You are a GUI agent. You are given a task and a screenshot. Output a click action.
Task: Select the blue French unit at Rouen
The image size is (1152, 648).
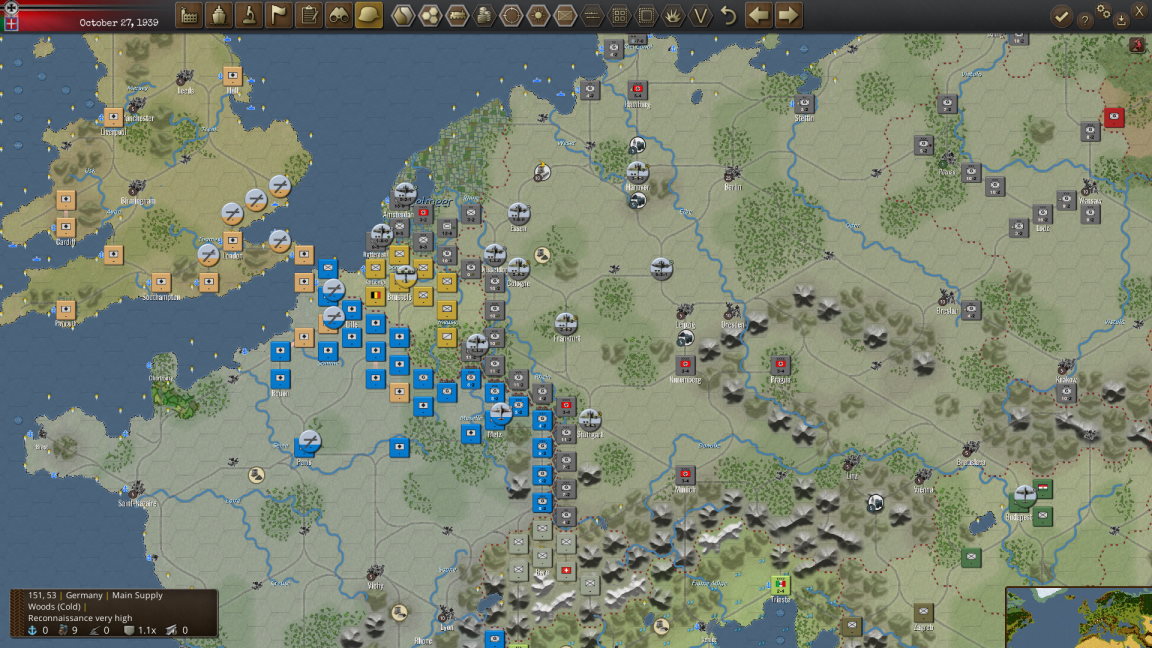[x=280, y=379]
